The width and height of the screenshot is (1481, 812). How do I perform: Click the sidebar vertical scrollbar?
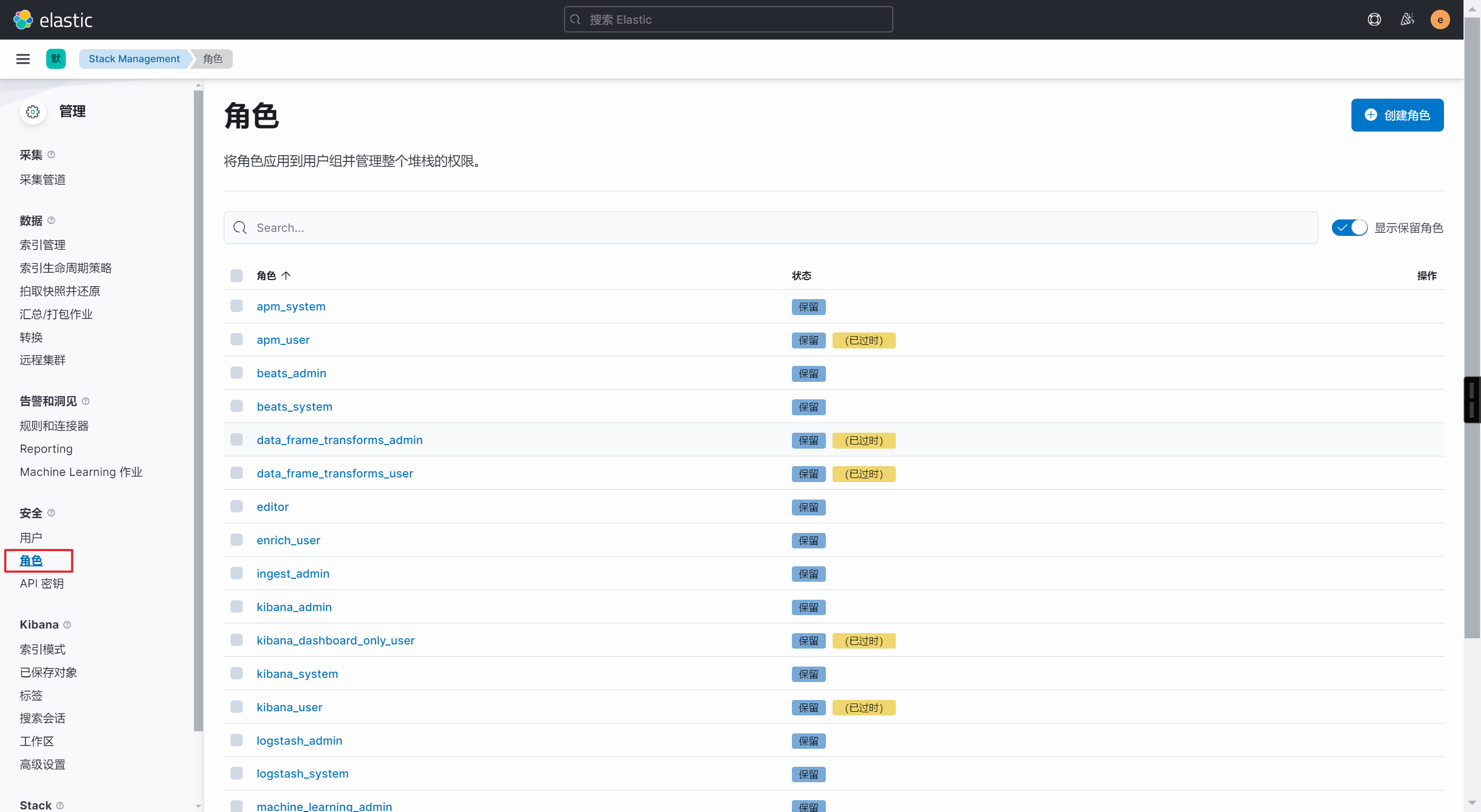coord(198,411)
